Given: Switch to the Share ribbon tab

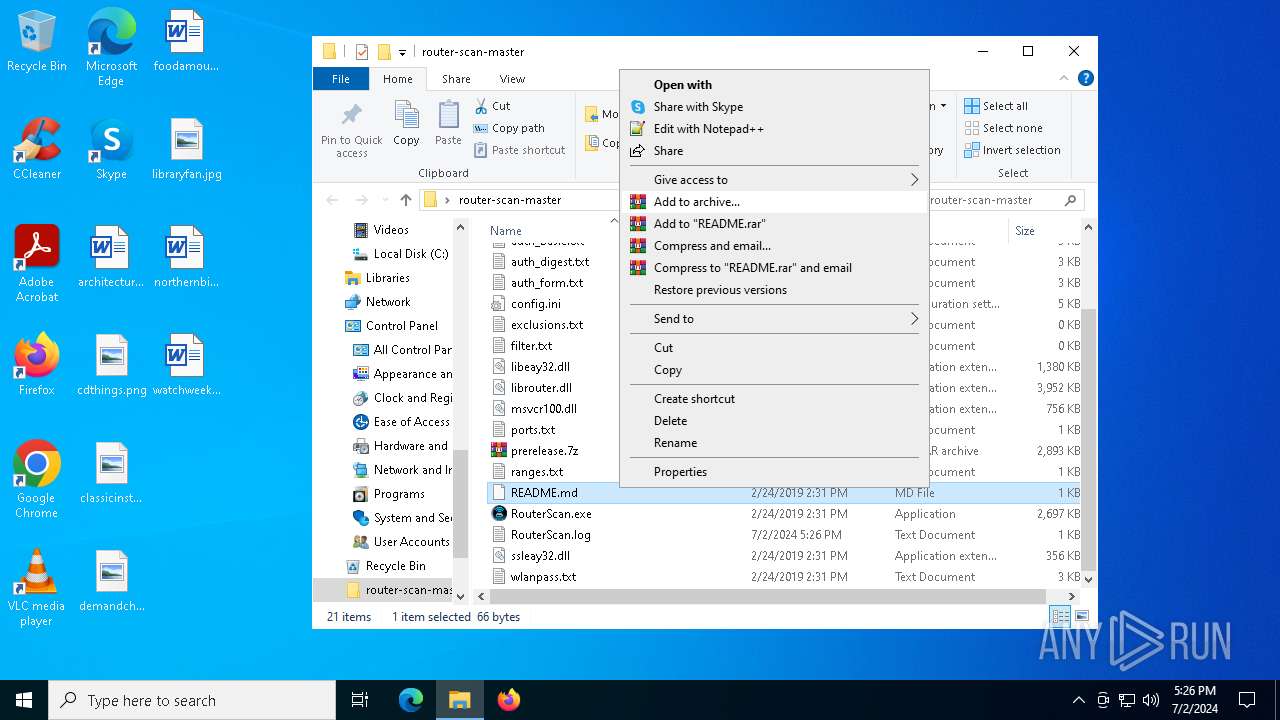Looking at the screenshot, I should coord(456,79).
